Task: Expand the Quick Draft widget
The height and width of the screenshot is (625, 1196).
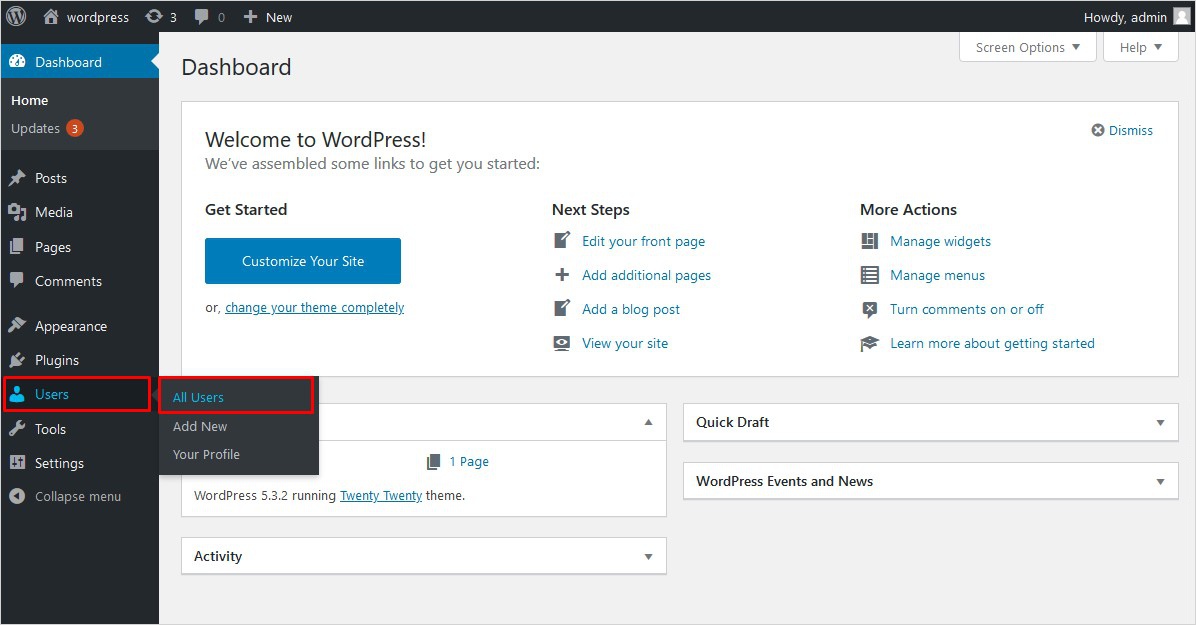Action: 1160,423
